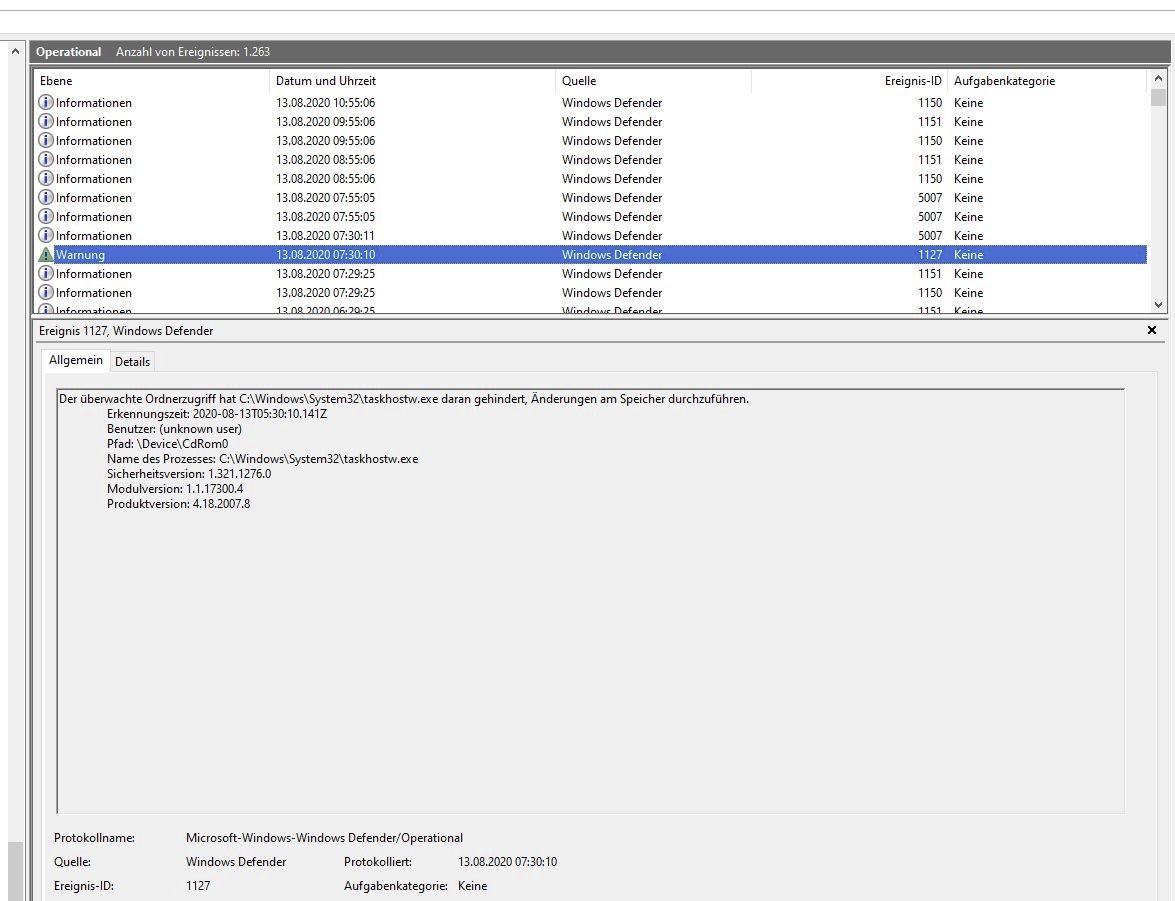Click the Pfad \Device\CdRom0 line
1175x901 pixels.
click(168, 444)
